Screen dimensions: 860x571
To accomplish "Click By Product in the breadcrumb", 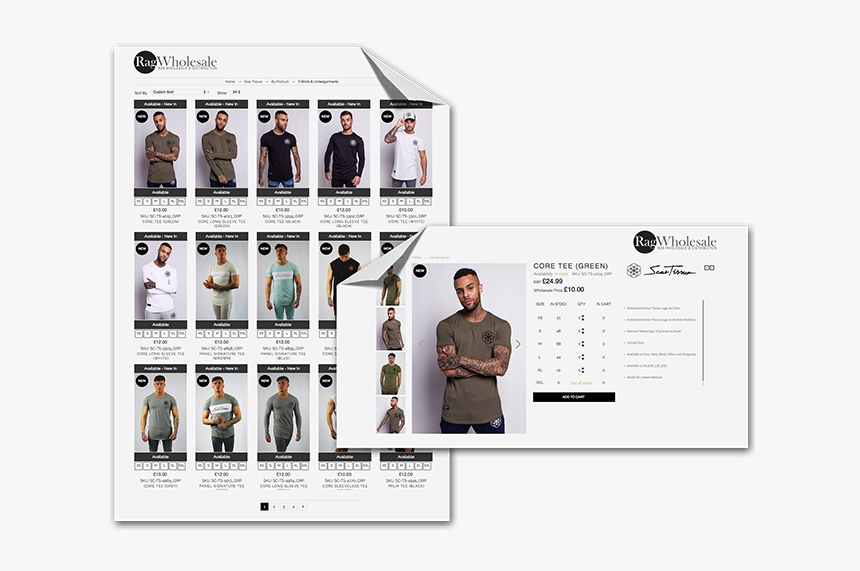I will pyautogui.click(x=280, y=82).
